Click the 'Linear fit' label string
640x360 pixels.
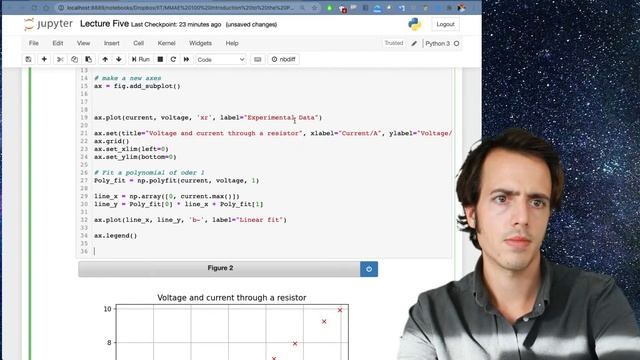(x=260, y=220)
